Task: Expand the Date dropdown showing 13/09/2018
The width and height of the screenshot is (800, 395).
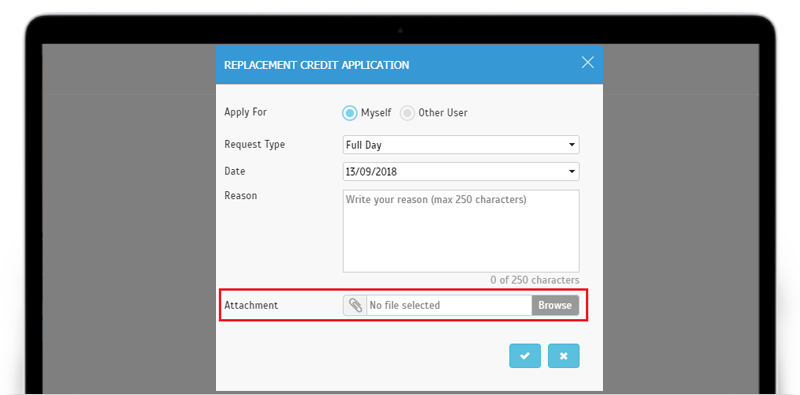Action: (461, 172)
